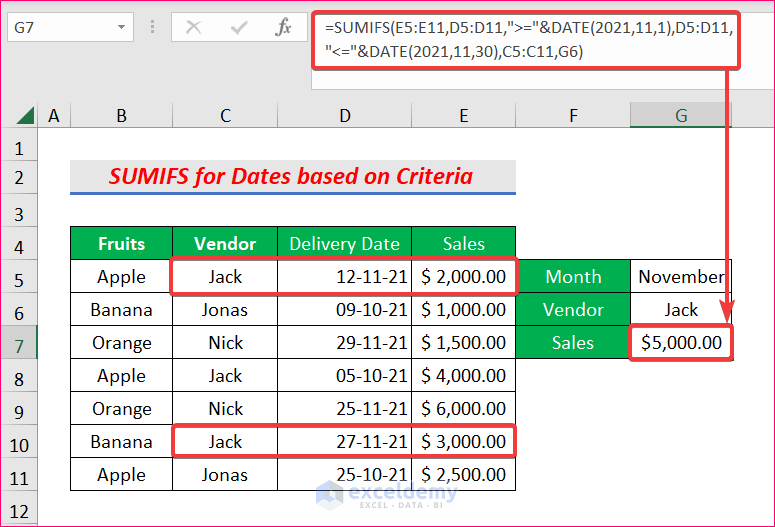775x527 pixels.
Task: Click the date cell '25-10-21'
Action: 344,475
